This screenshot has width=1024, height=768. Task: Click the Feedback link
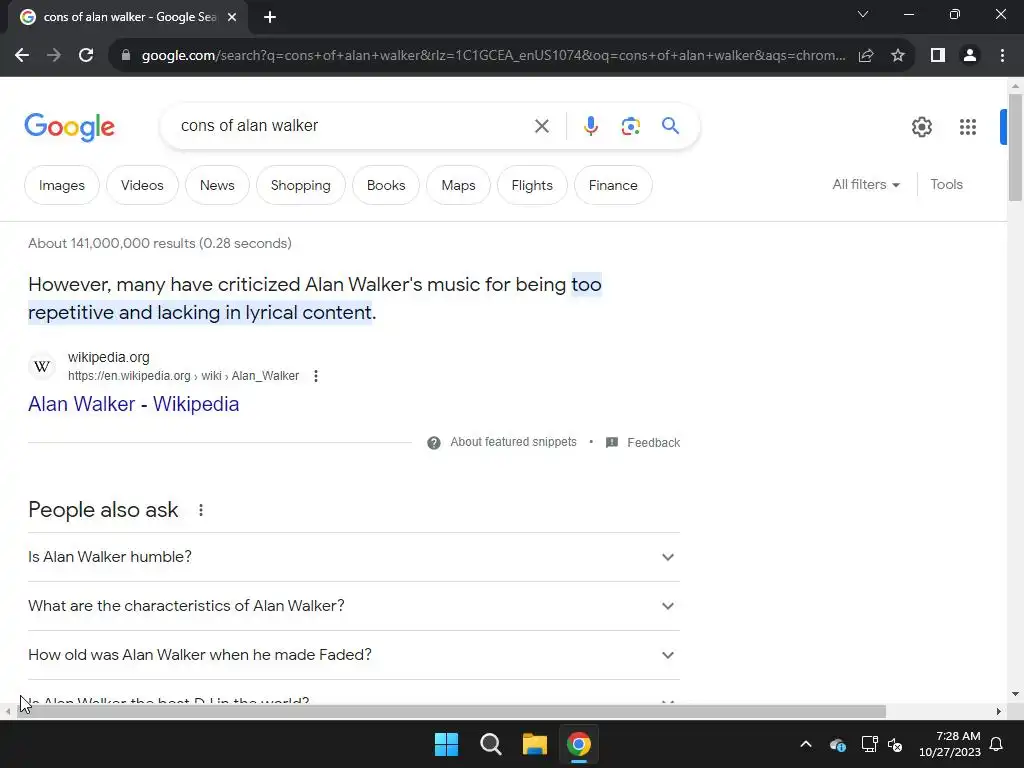point(653,443)
